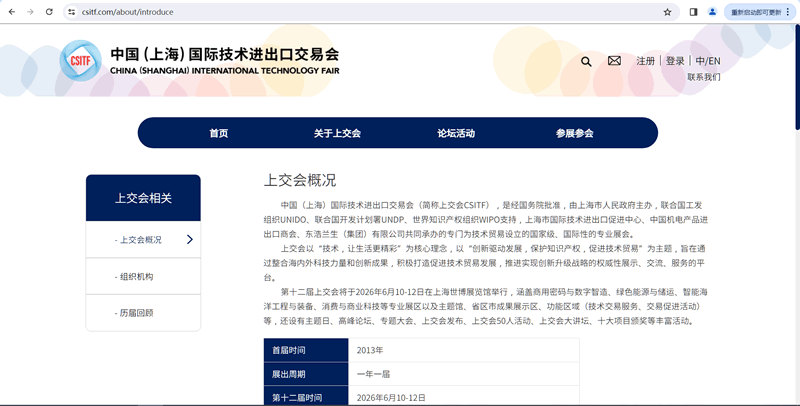Screen dimensions: 800x406
Task: Open the 首页 navigation item
Action: point(218,133)
